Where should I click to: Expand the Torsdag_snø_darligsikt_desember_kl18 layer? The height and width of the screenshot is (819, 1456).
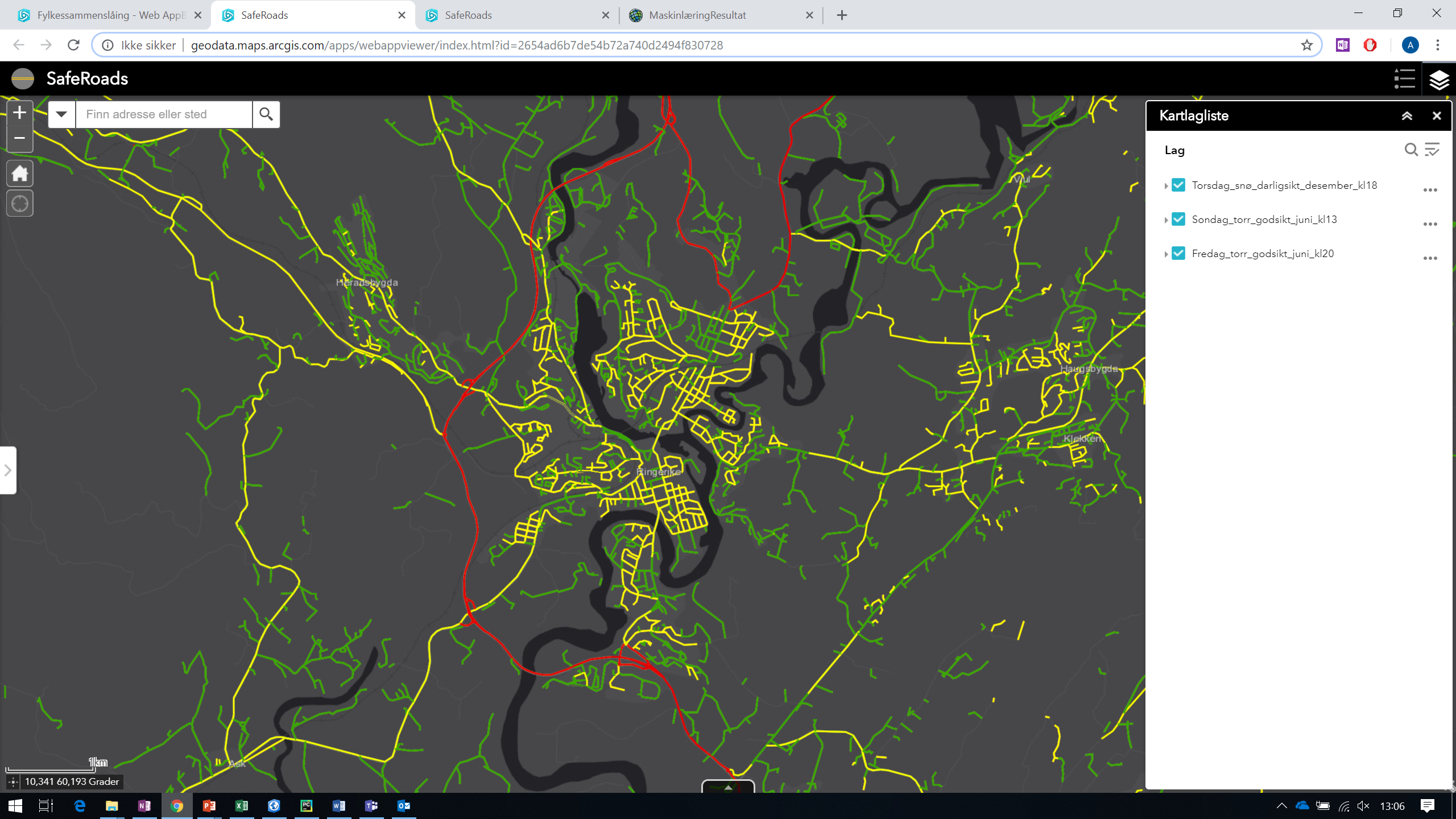tap(1166, 186)
